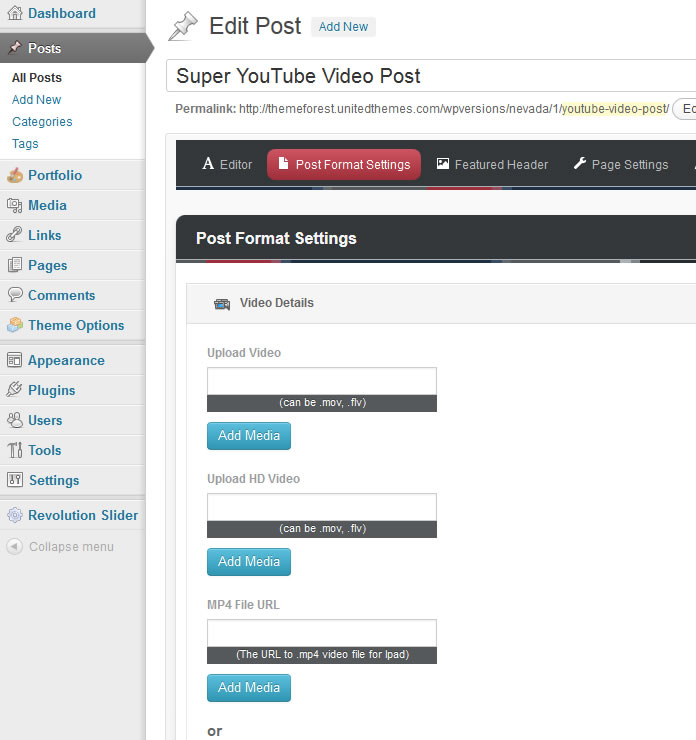Image resolution: width=696 pixels, height=740 pixels.
Task: Open Tags in the Posts submenu
Action: pos(25,144)
